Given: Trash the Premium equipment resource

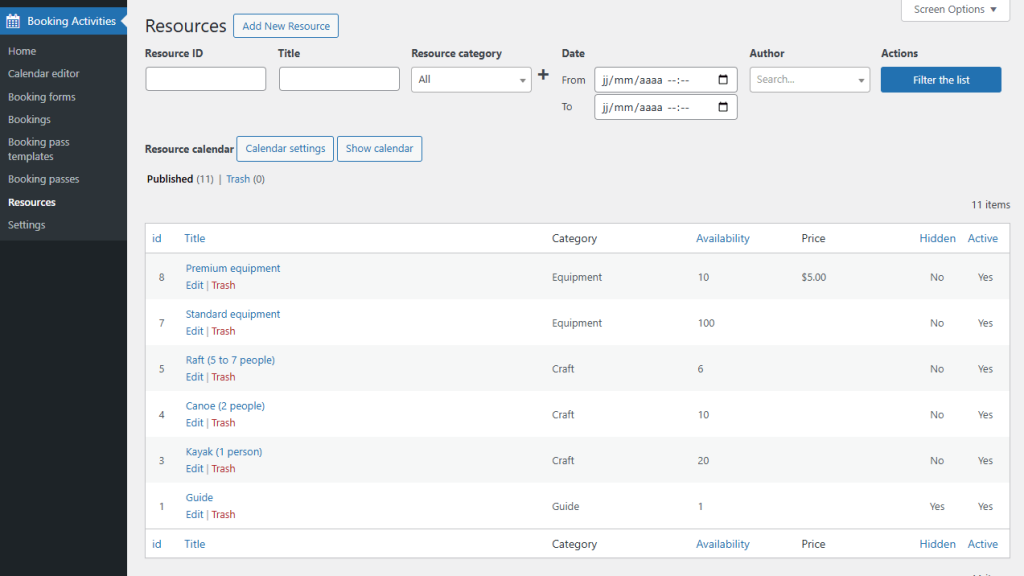Looking at the screenshot, I should (223, 285).
